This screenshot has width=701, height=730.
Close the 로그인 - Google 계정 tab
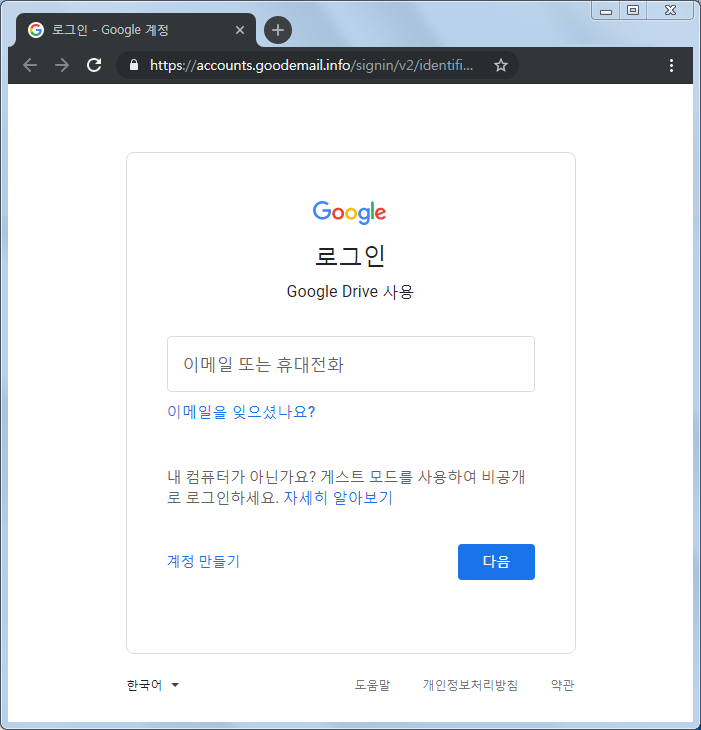tap(240, 30)
